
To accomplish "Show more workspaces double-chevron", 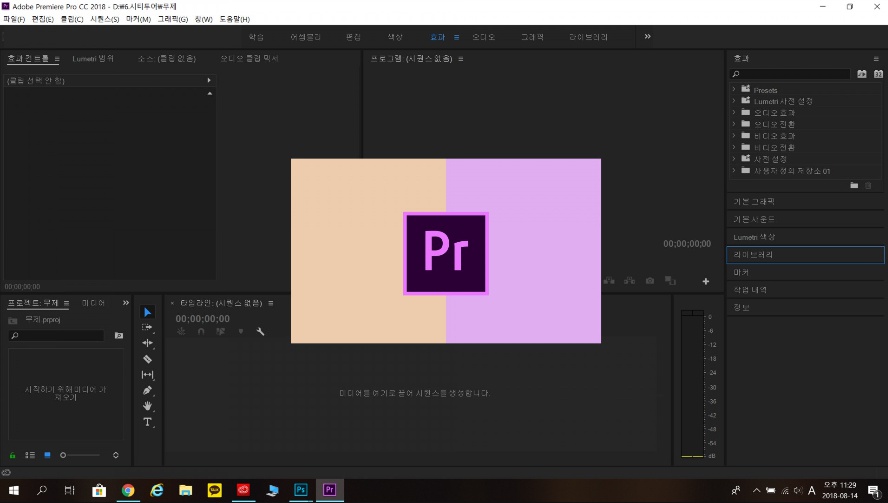I will (647, 37).
